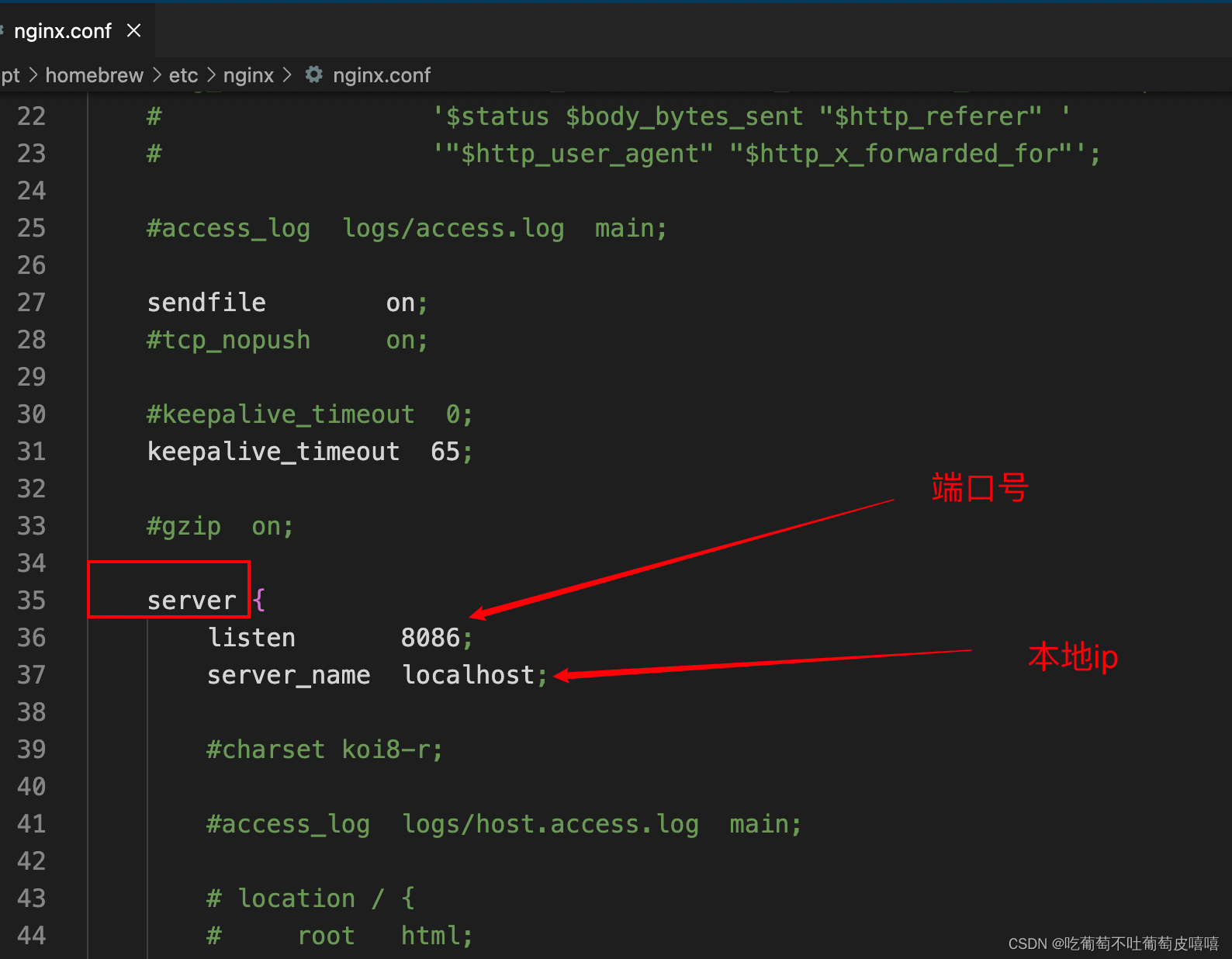Click the '#gzip on;' comment
The image size is (1232, 959).
pyautogui.click(x=220, y=527)
